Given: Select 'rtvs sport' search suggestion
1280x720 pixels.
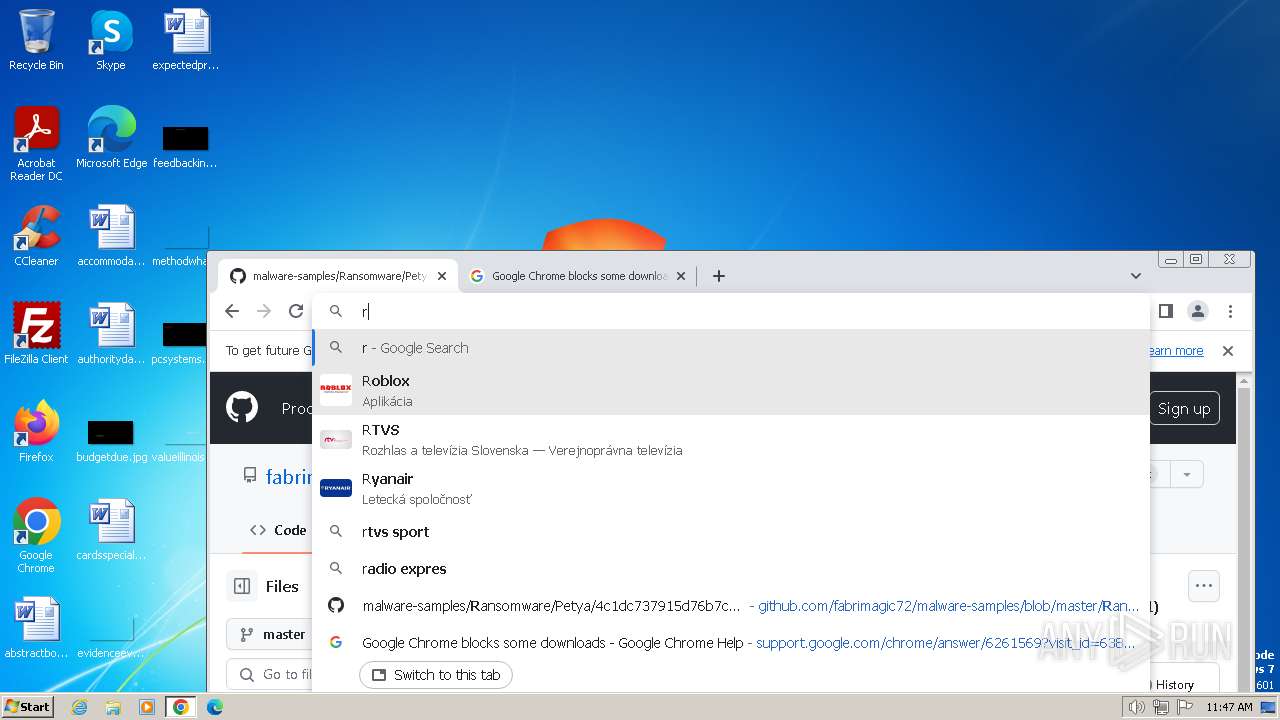Looking at the screenshot, I should tap(731, 532).
